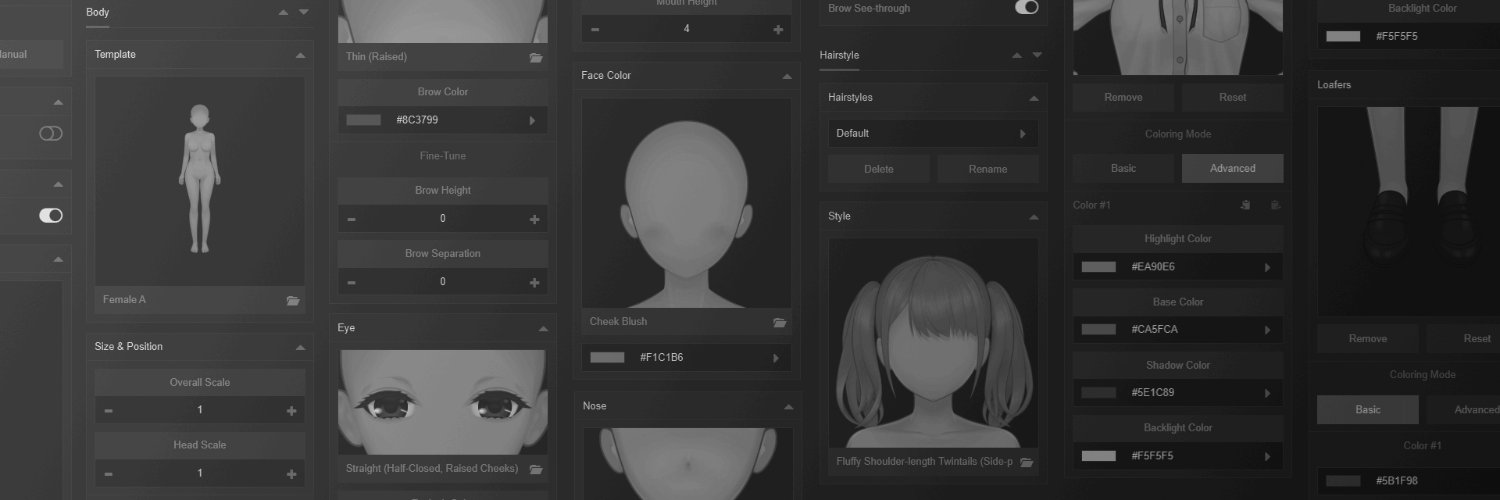This screenshot has width=1500, height=500.
Task: Collapse the hair Style section
Action: tap(1033, 216)
